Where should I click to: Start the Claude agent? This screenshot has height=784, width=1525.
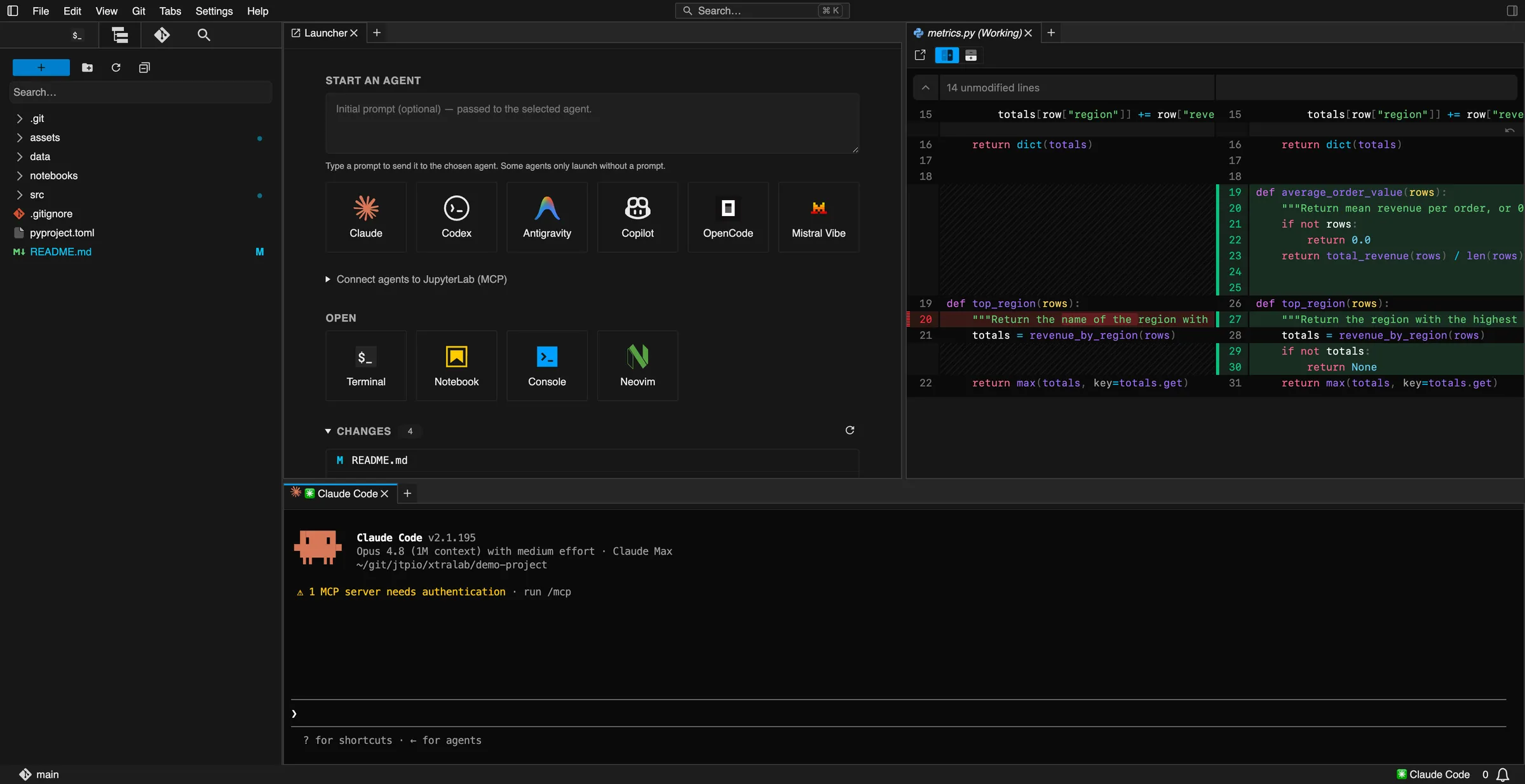(366, 217)
